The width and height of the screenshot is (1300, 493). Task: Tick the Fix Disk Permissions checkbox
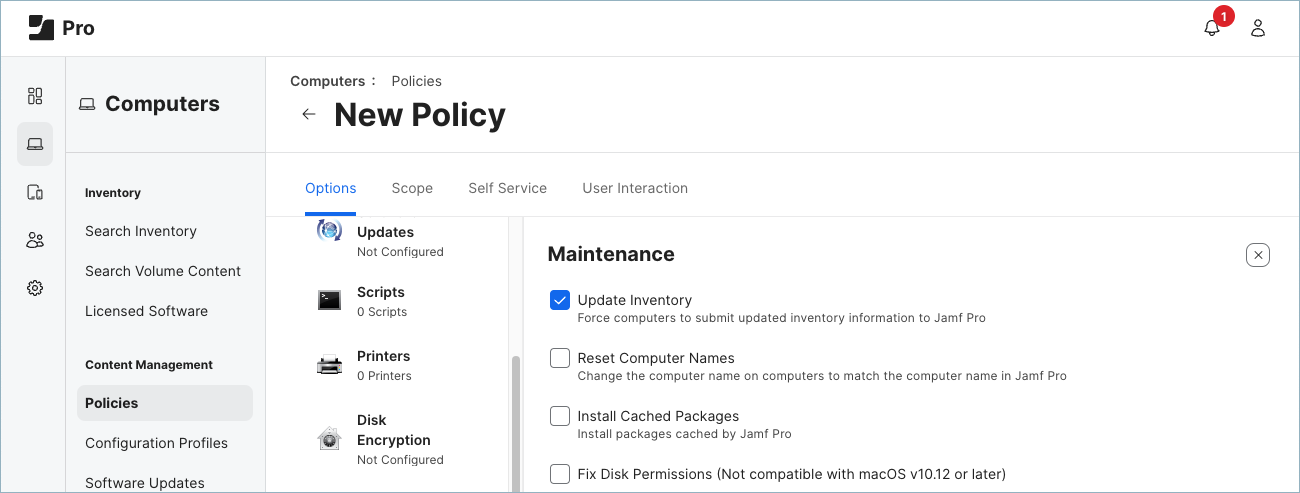pos(560,474)
